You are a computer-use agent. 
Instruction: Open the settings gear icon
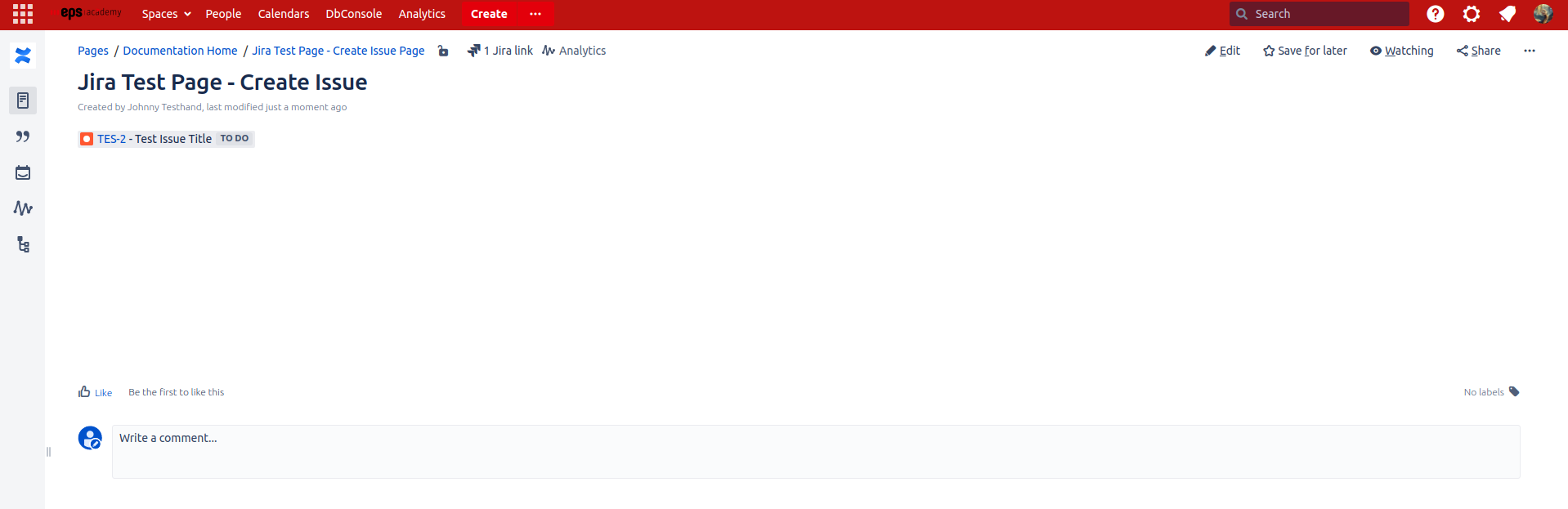tap(1471, 14)
